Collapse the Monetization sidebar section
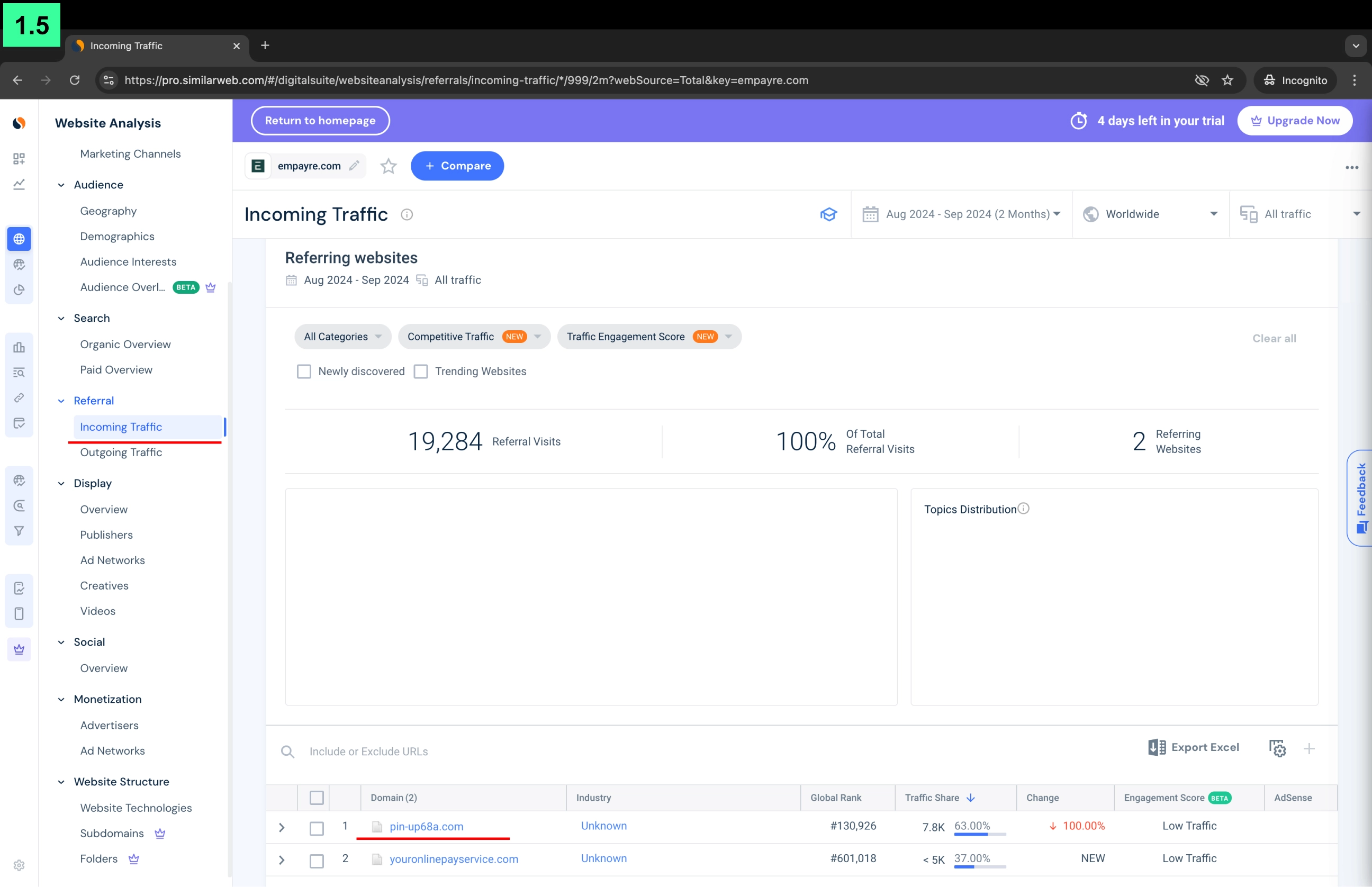 61,699
